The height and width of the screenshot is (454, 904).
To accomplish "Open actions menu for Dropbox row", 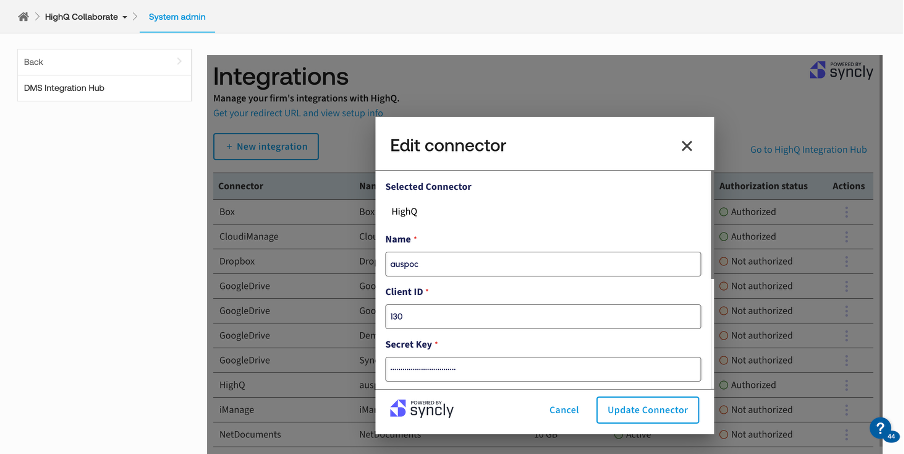I will (x=846, y=261).
